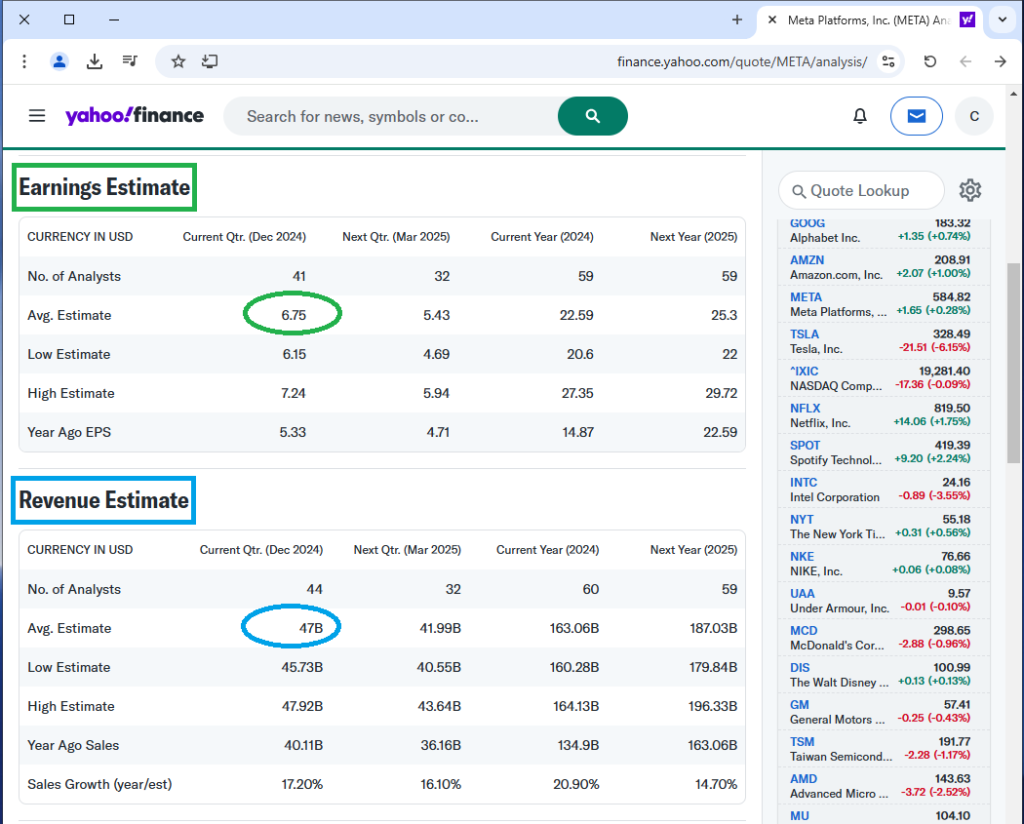This screenshot has height=824, width=1024.
Task: Select revenue high estimate 47.92B
Action: (x=302, y=706)
